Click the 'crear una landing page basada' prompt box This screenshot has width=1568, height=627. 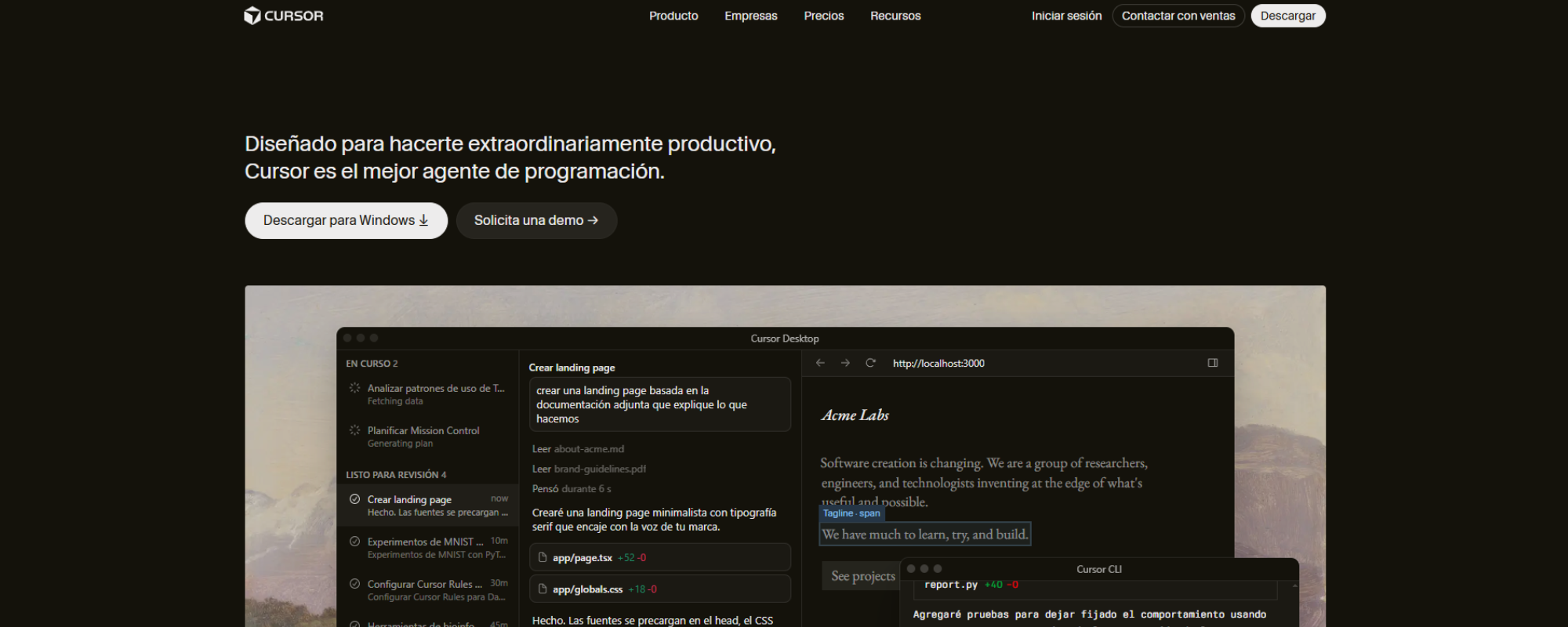660,404
